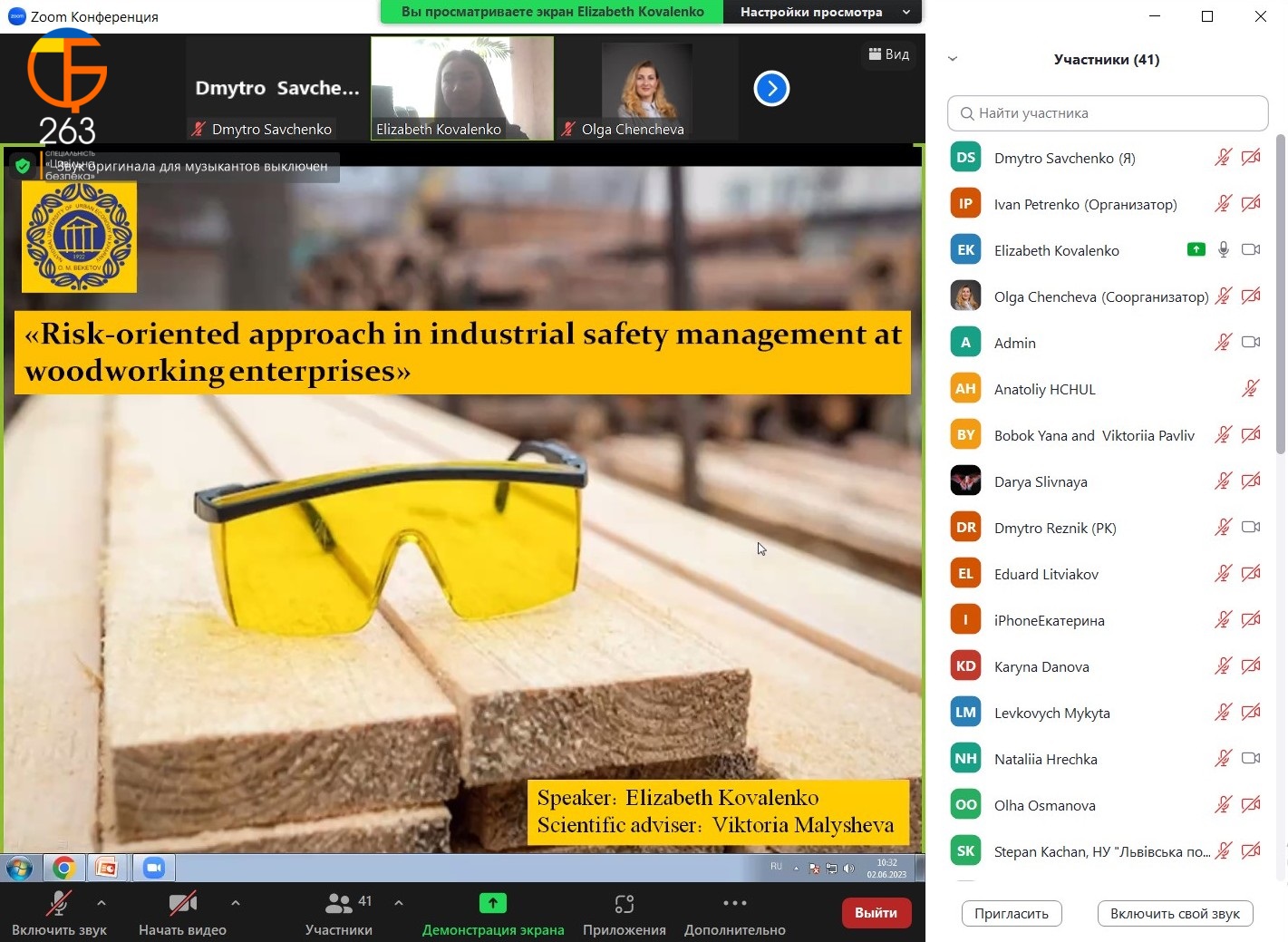Click the muted mic icon for Bobok Yana and Viktoriia Pavliv
The height and width of the screenshot is (942, 1288).
coord(1223,435)
